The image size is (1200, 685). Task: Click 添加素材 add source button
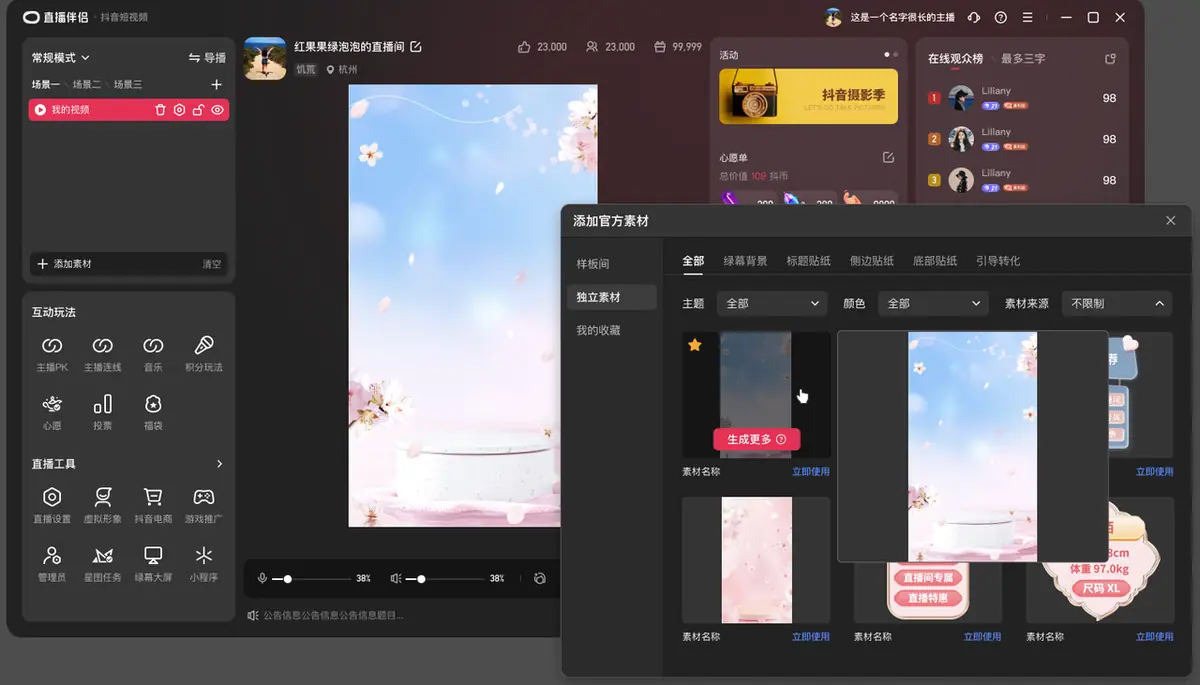64,264
